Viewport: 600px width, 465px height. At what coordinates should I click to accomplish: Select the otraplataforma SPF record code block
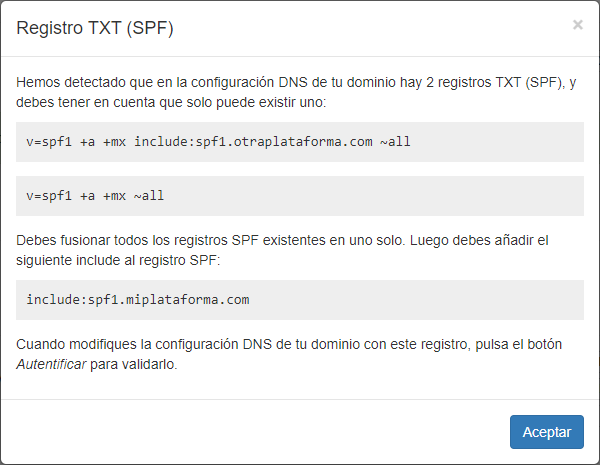coord(300,142)
